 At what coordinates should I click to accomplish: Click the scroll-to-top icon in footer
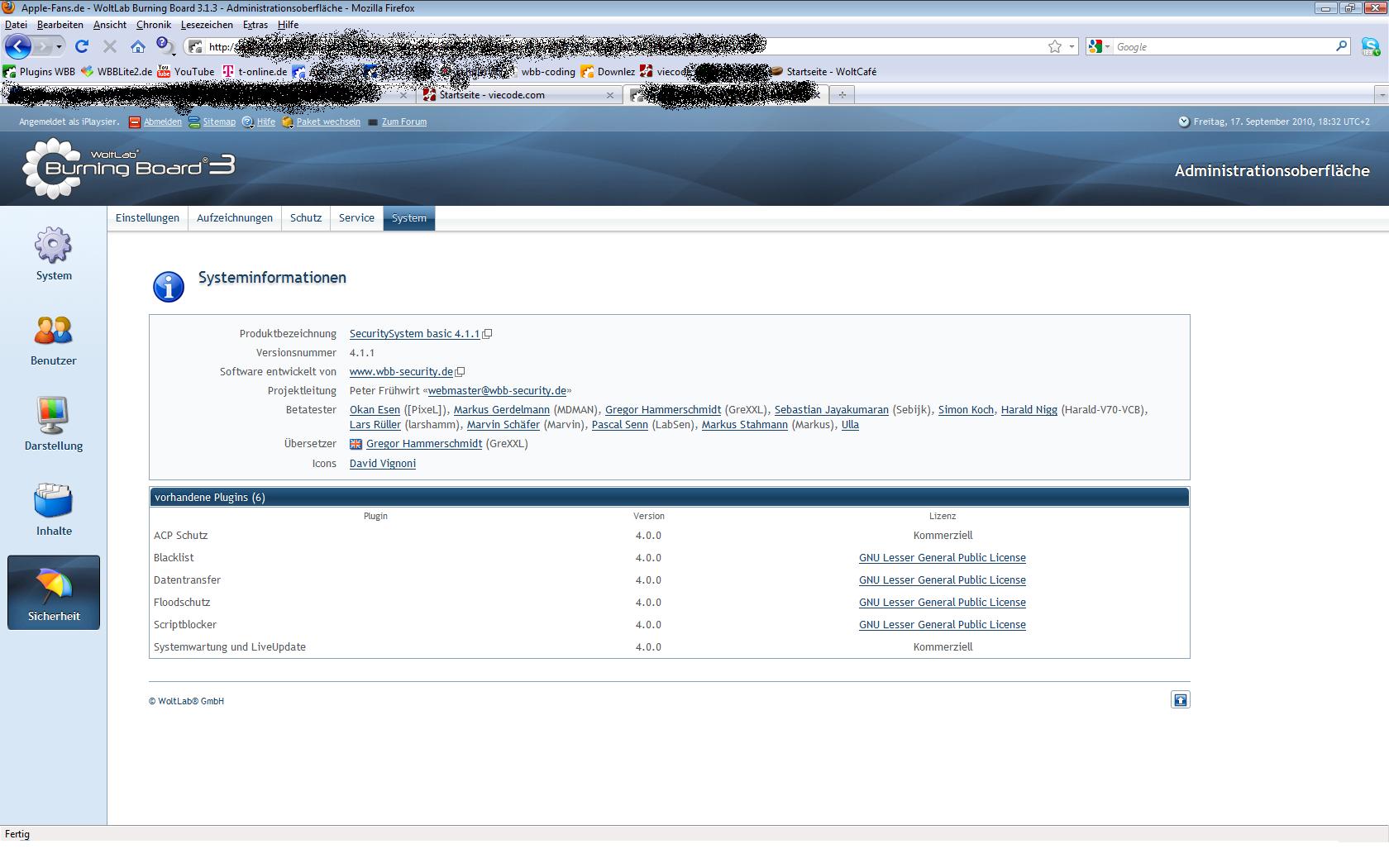pos(1180,700)
